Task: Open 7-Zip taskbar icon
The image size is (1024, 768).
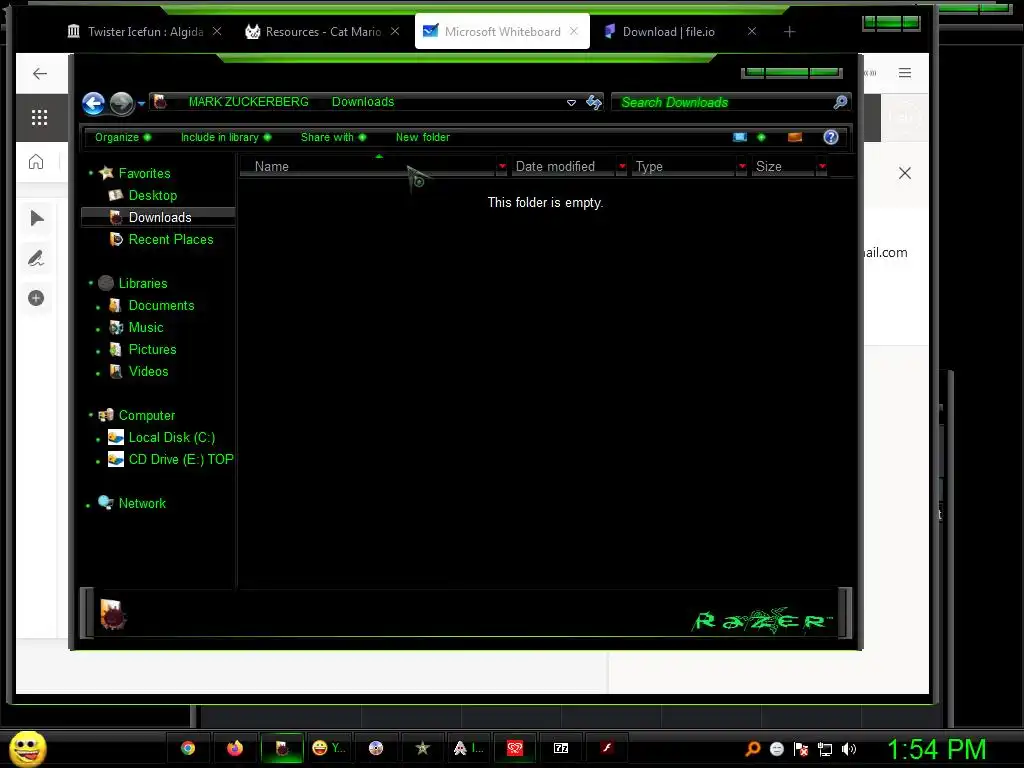Action: [x=561, y=748]
